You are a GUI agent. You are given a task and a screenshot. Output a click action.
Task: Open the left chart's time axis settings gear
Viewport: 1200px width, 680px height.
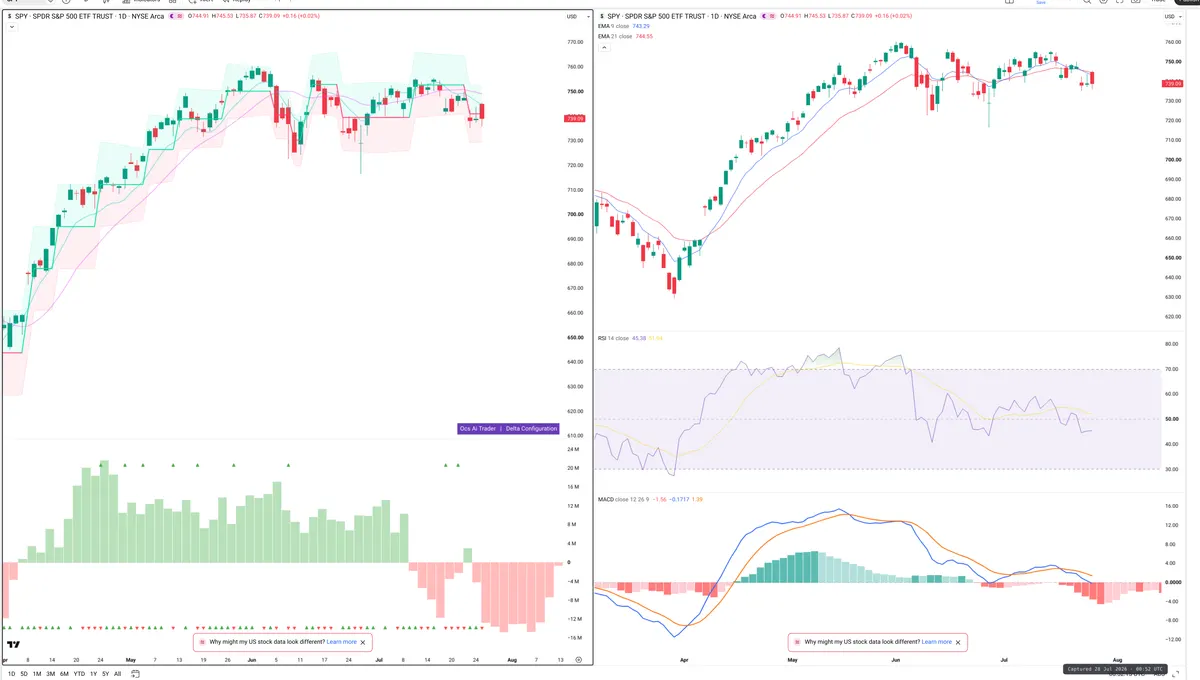click(x=578, y=660)
